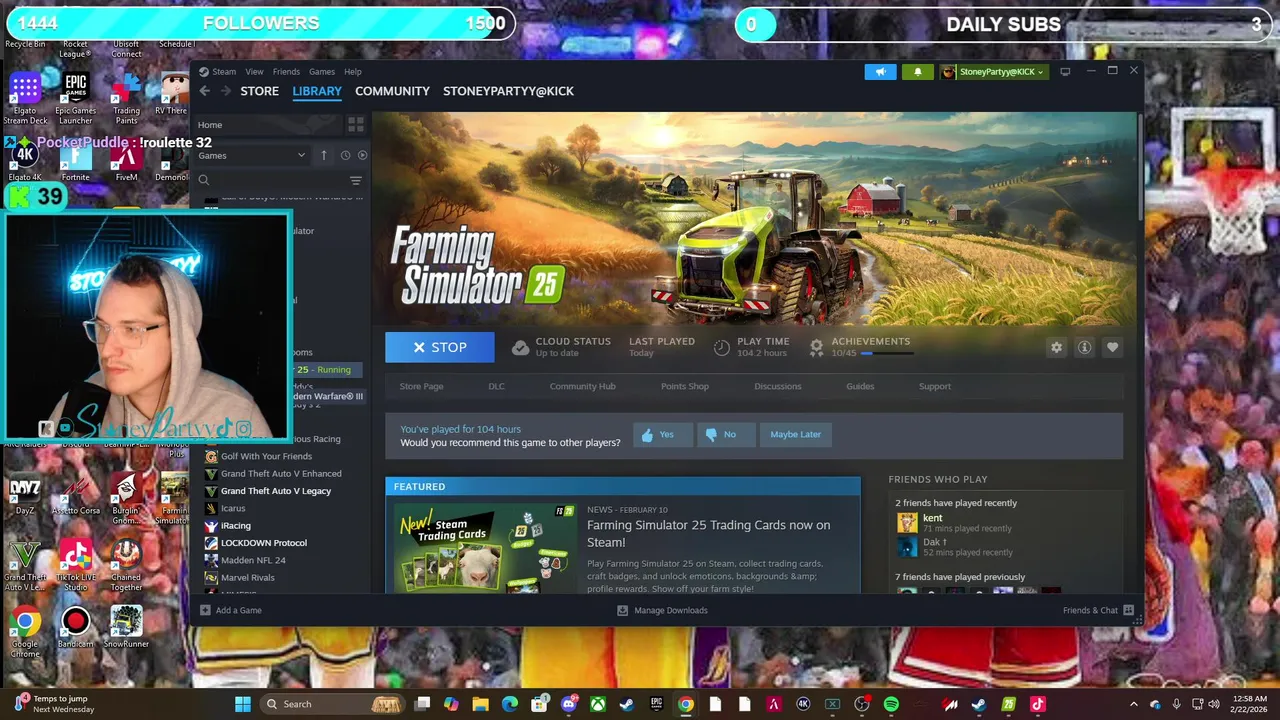Image resolution: width=1280 pixels, height=720 pixels.
Task: Open Manage Downloads
Action: (x=662, y=610)
